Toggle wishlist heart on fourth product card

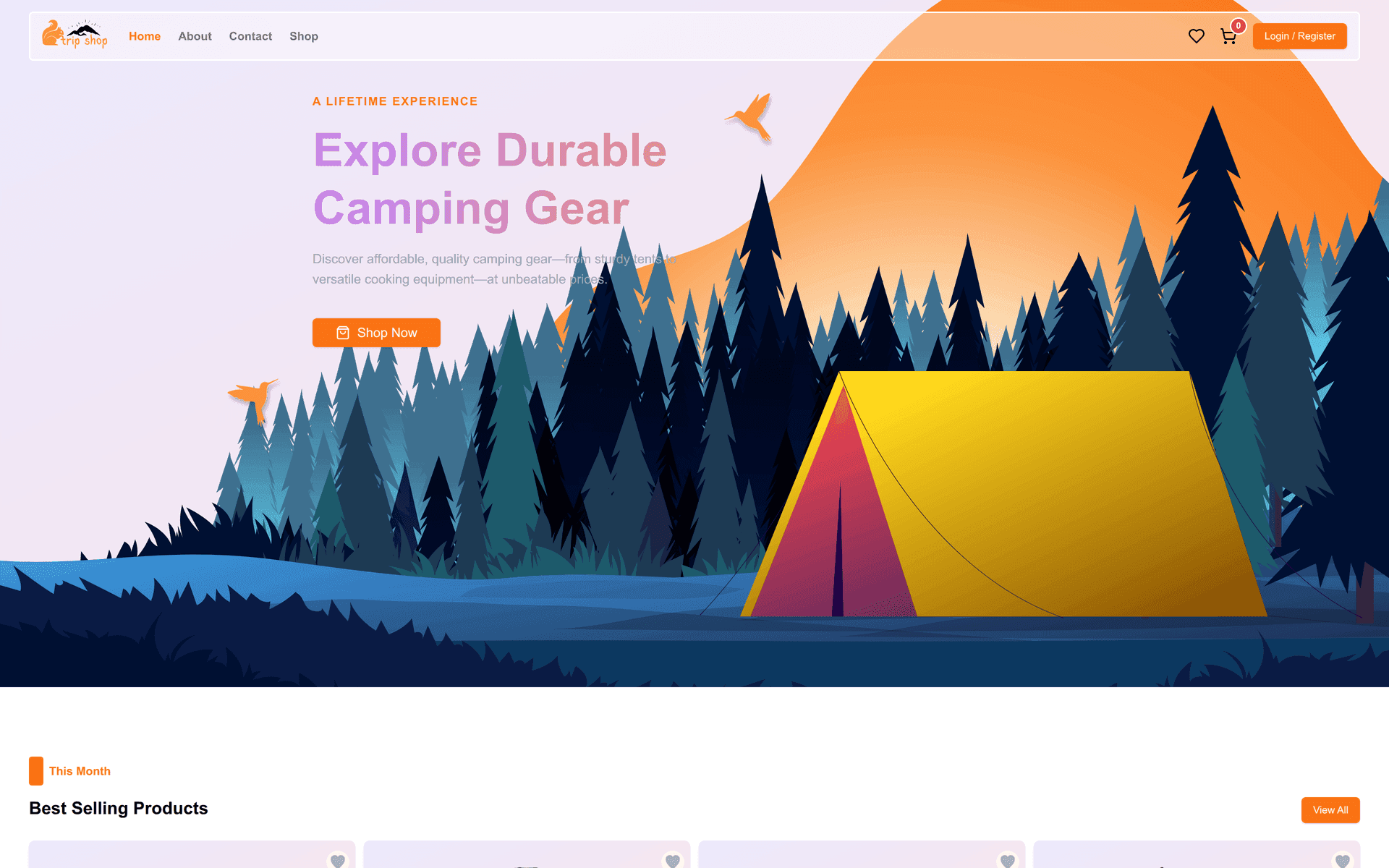click(1342, 860)
